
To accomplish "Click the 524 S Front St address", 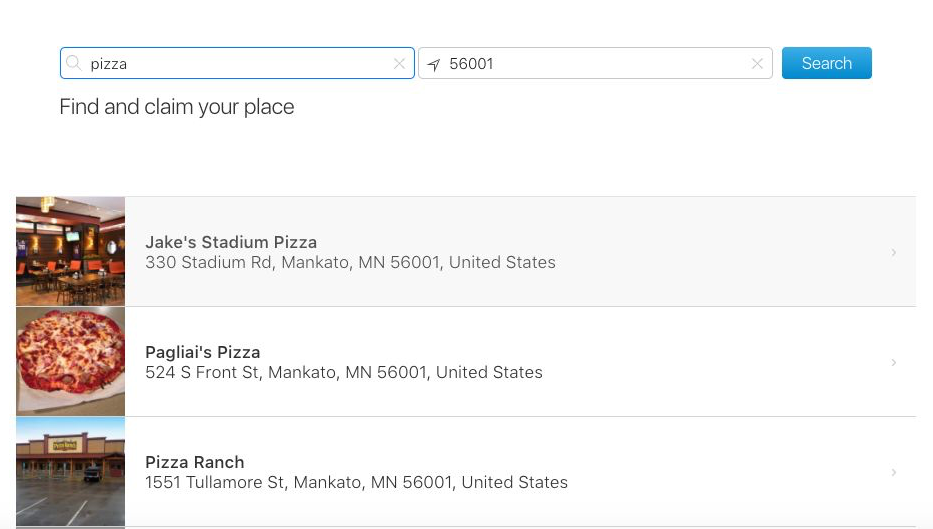I will (x=344, y=373).
